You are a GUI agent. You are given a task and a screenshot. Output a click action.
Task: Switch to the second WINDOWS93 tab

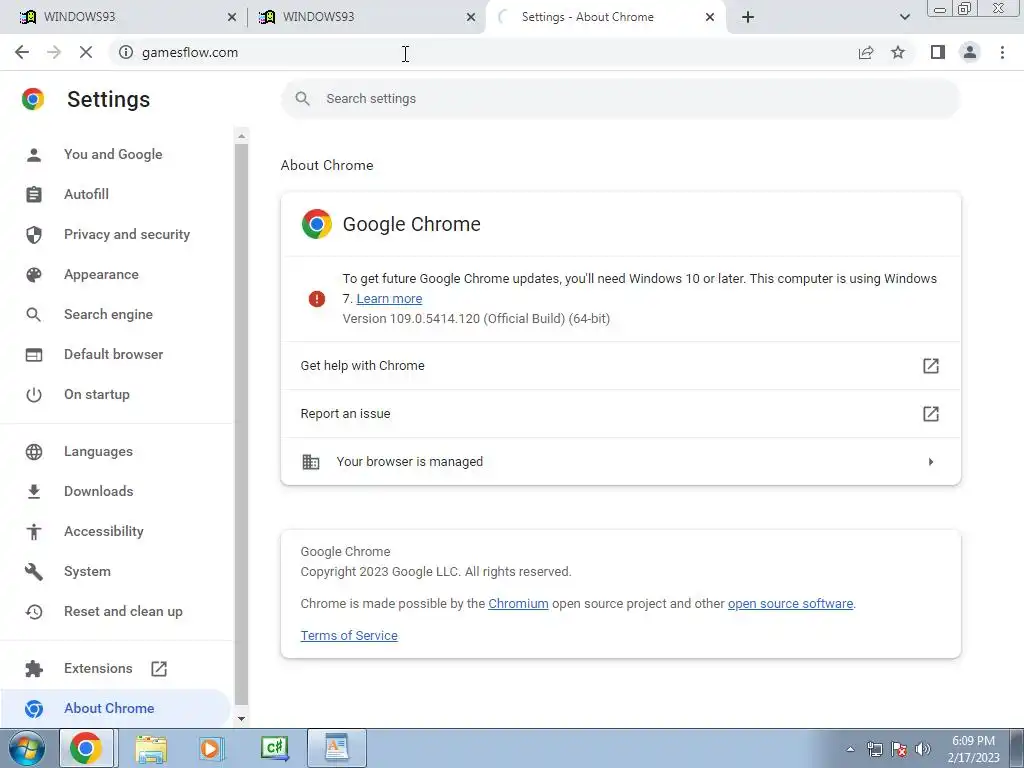(363, 17)
